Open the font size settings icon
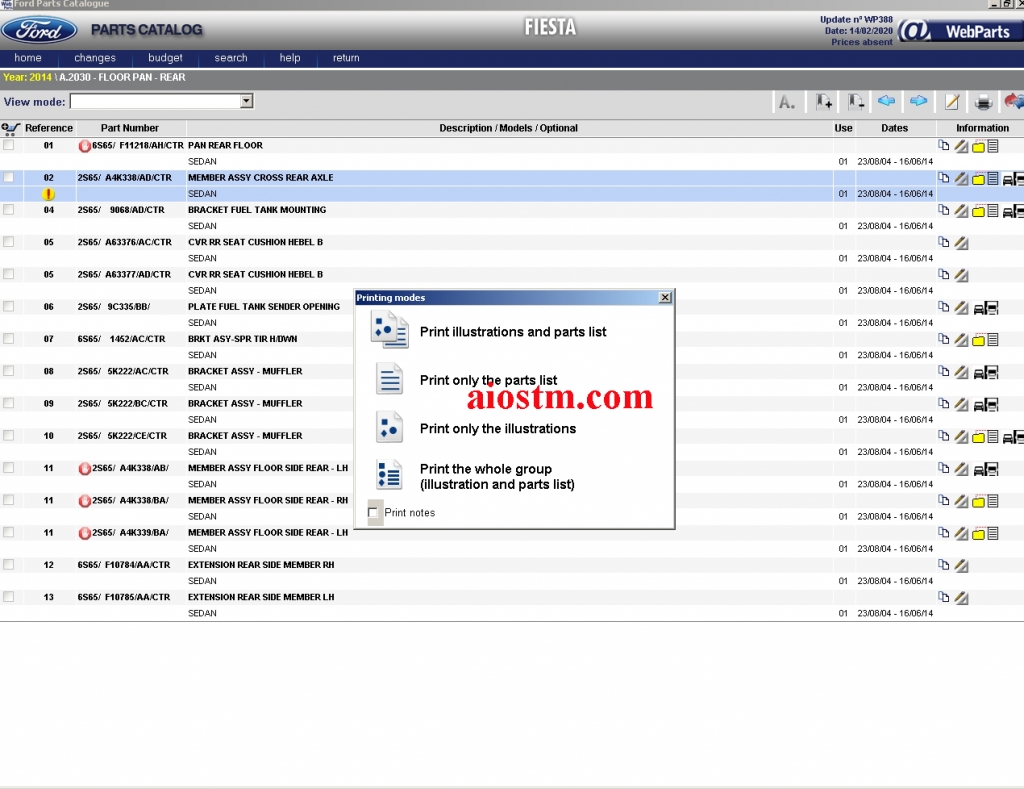 point(787,101)
